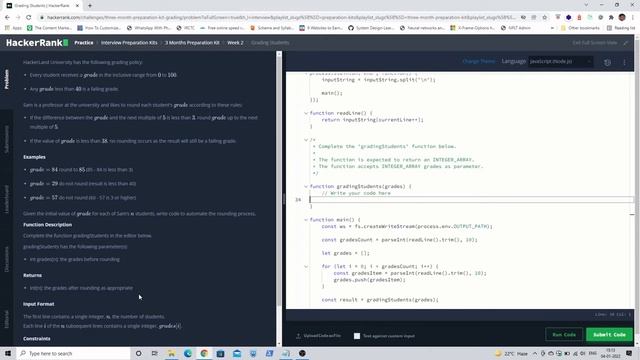Show hidden system tray icons
This screenshot has width=640, height=360.
[535, 353]
